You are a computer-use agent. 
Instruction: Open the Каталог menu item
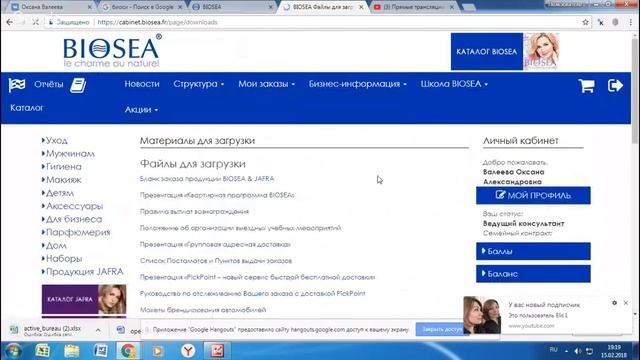(27, 108)
